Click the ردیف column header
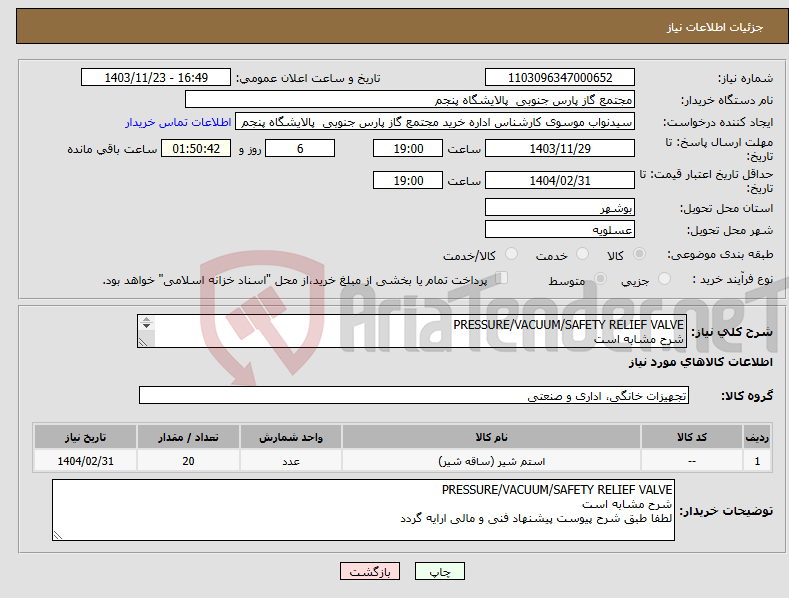Image resolution: width=789 pixels, height=598 pixels. (757, 437)
